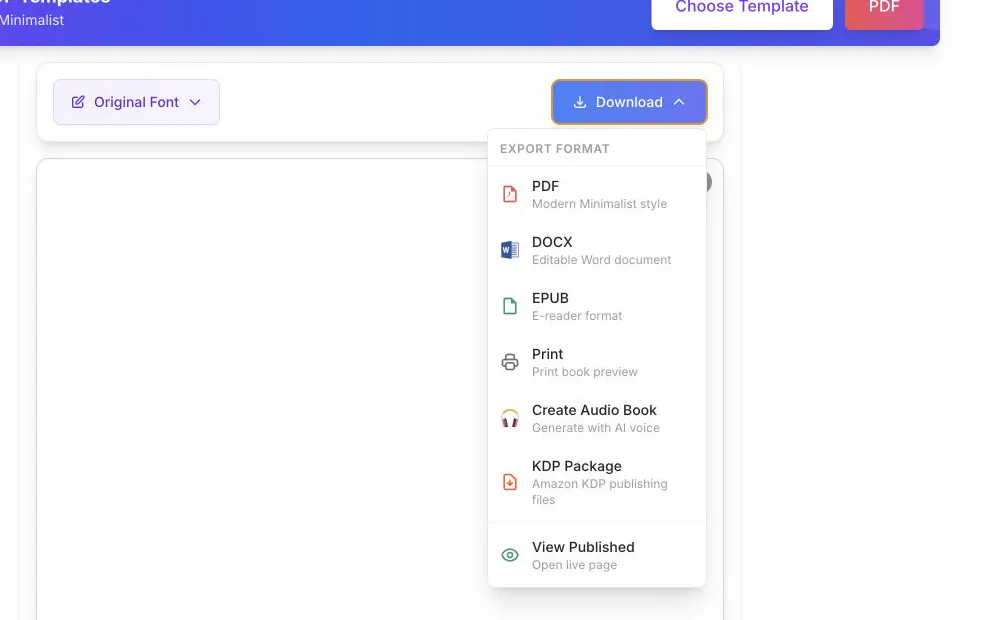
Task: Click the eye icon for View Published
Action: [x=510, y=555]
